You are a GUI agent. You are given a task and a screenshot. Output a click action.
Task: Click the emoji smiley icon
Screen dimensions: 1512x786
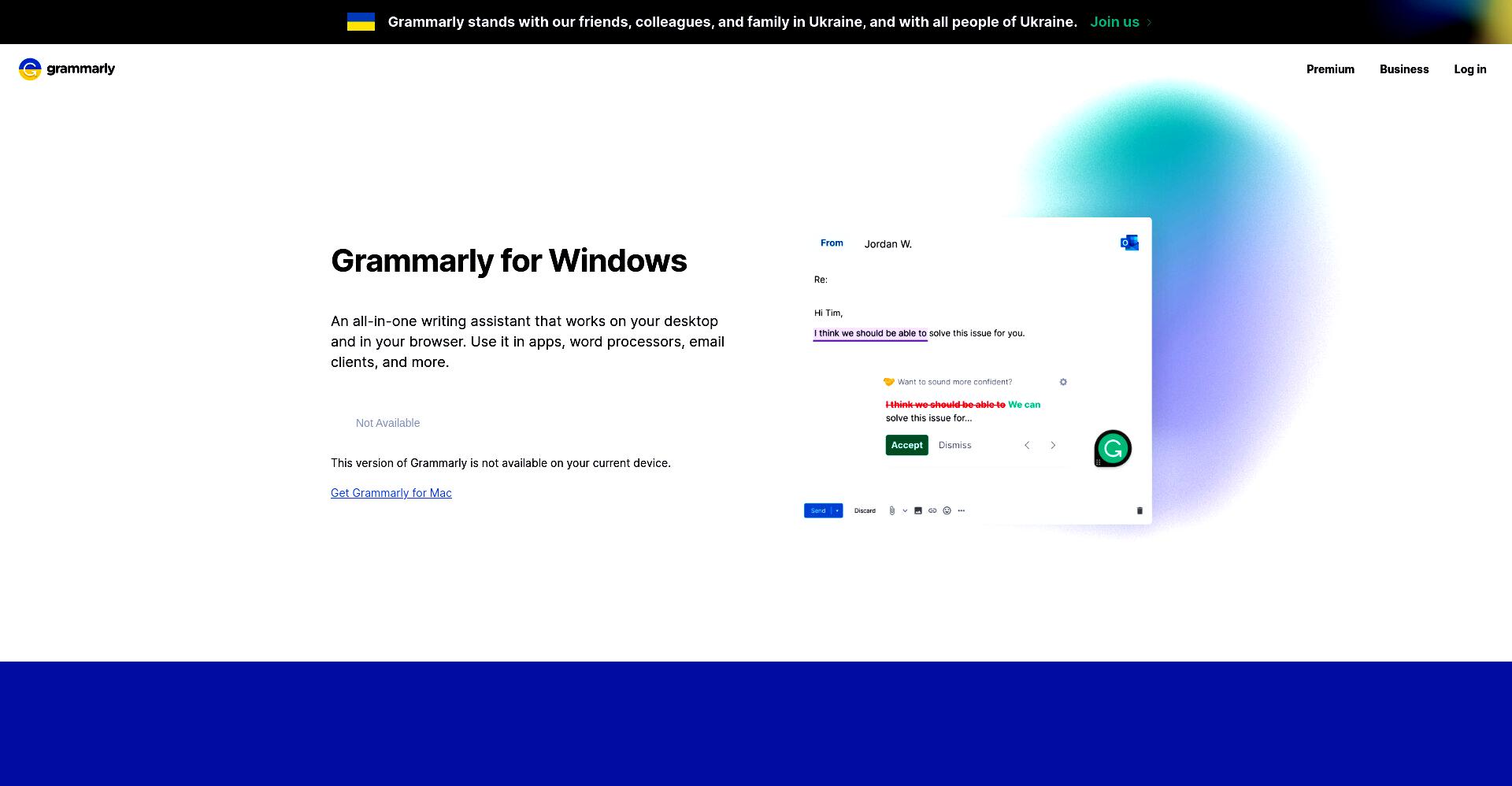pyautogui.click(x=947, y=510)
